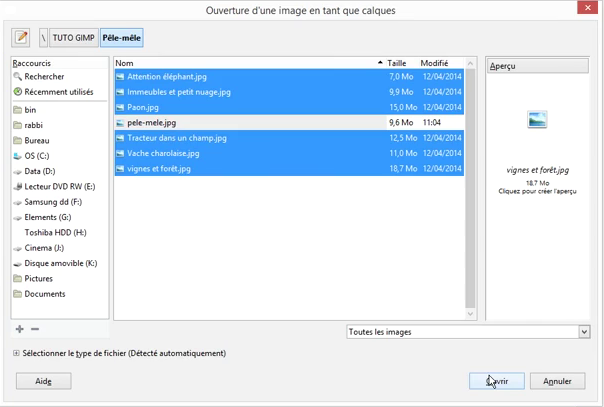Click the minus icon to remove bookmark

35,329
